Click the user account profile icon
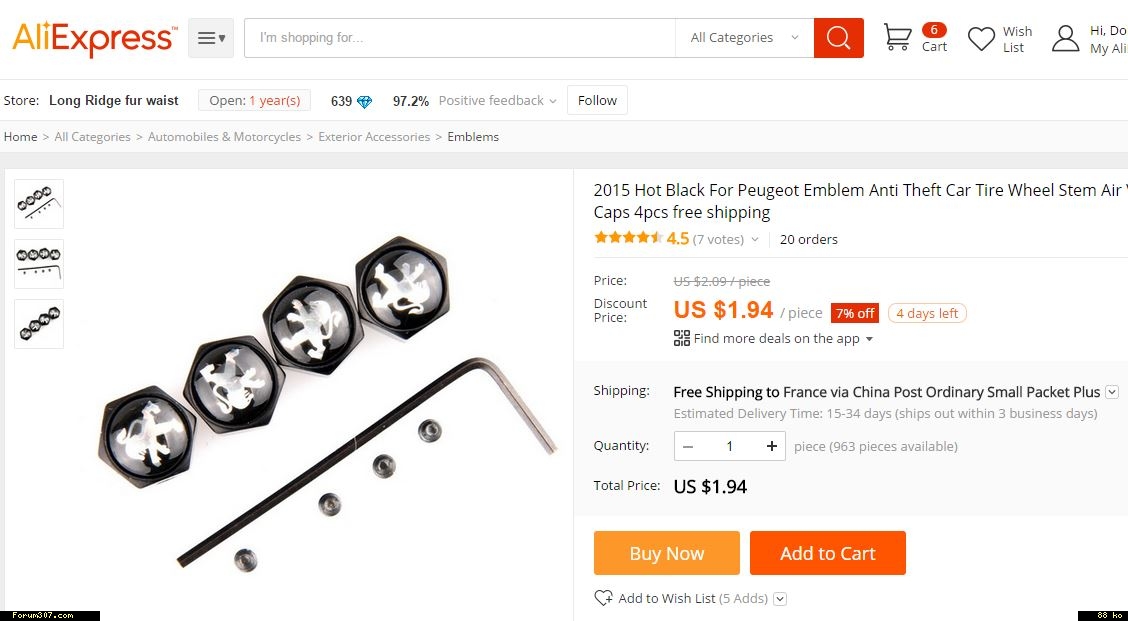The width and height of the screenshot is (1128, 621). 1066,39
